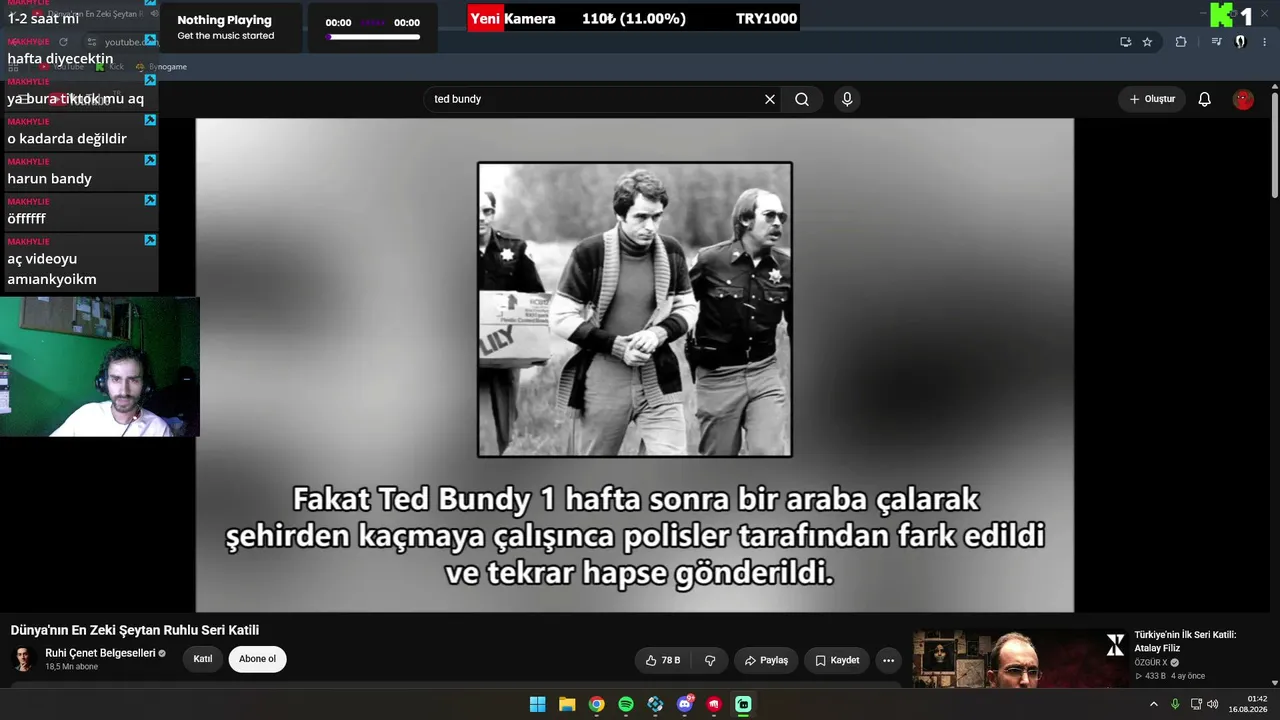Click the YouTube search magnifier button

(x=802, y=99)
